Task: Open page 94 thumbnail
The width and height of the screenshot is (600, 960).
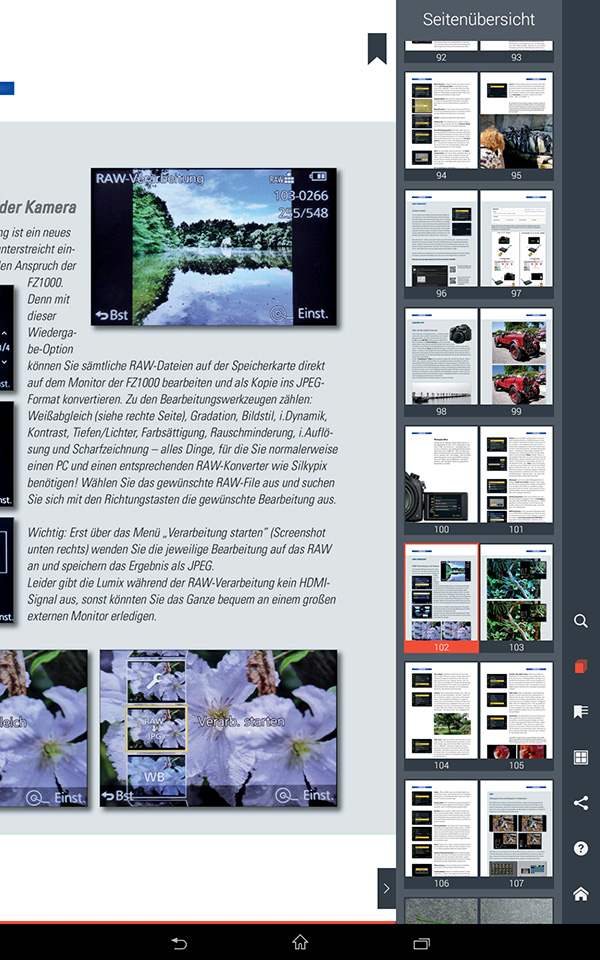Action: point(441,126)
